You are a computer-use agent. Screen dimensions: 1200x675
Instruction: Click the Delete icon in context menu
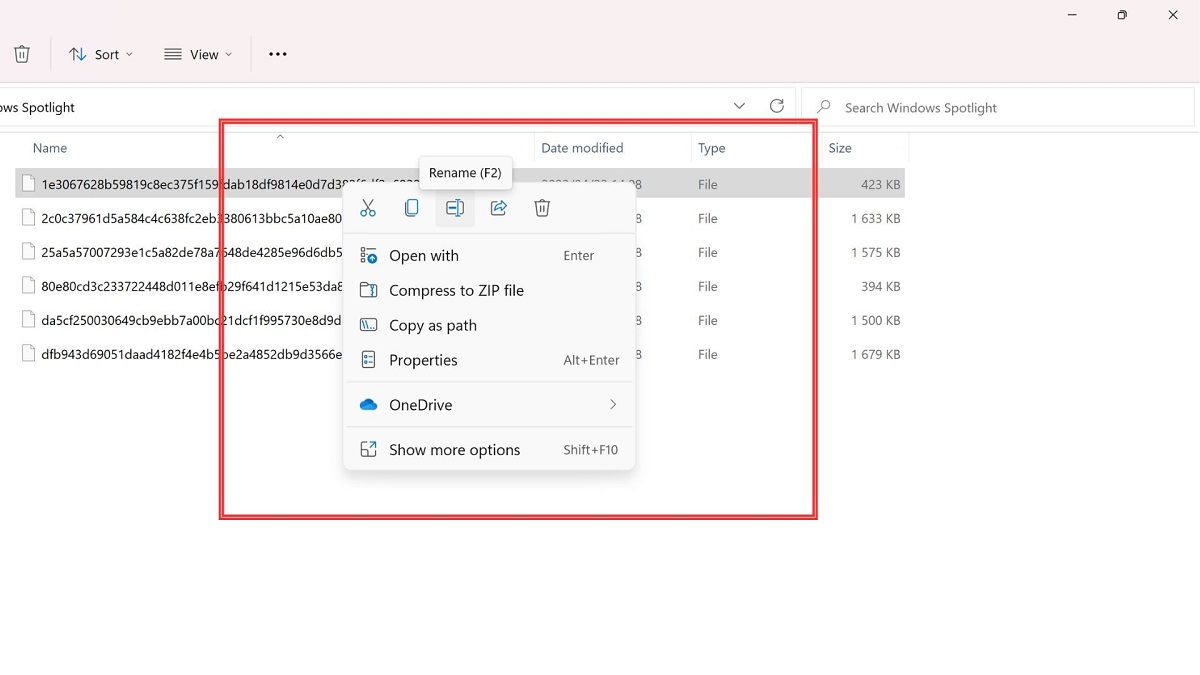(x=541, y=207)
